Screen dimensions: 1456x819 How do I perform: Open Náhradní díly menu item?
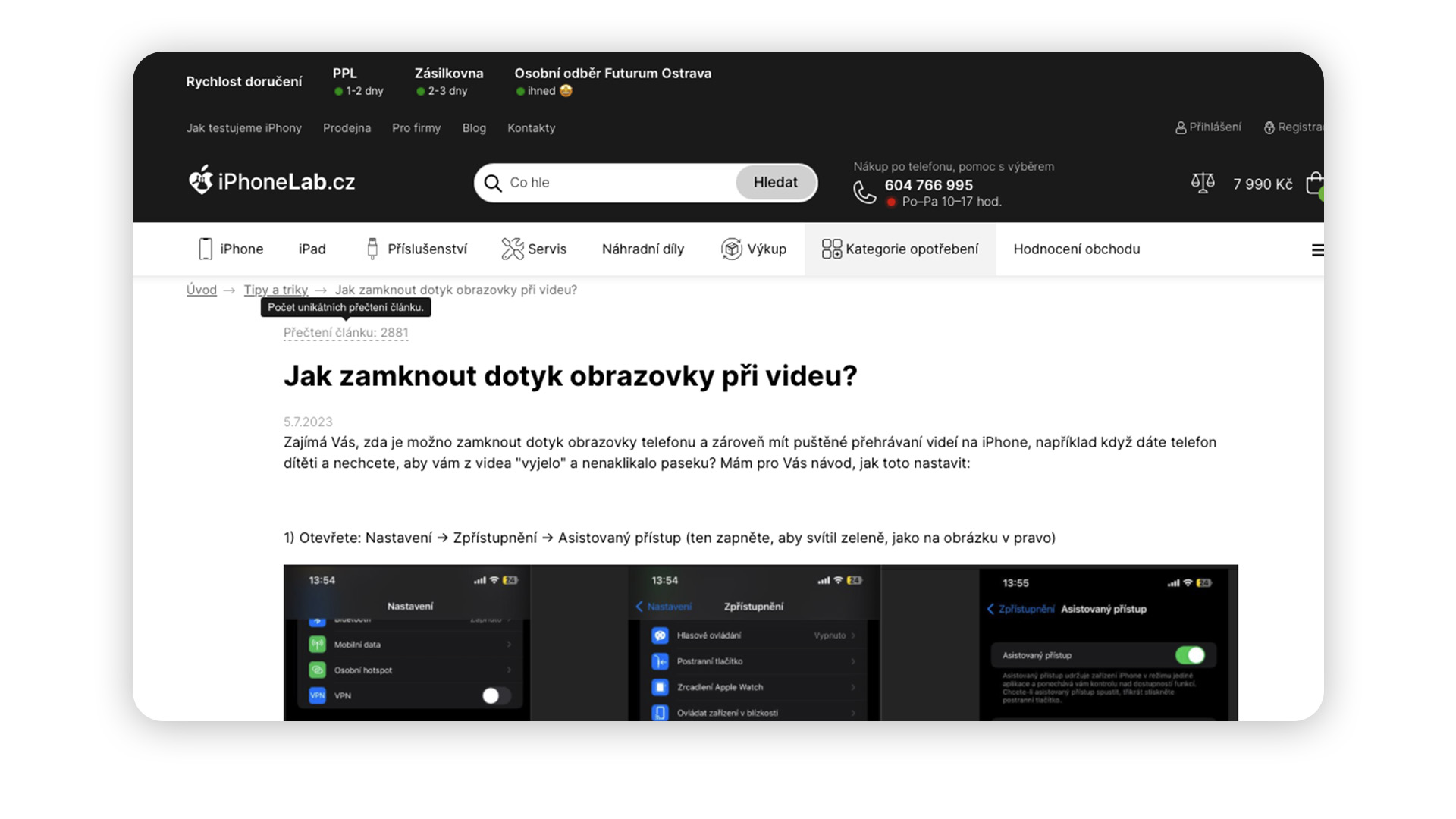[x=643, y=249]
